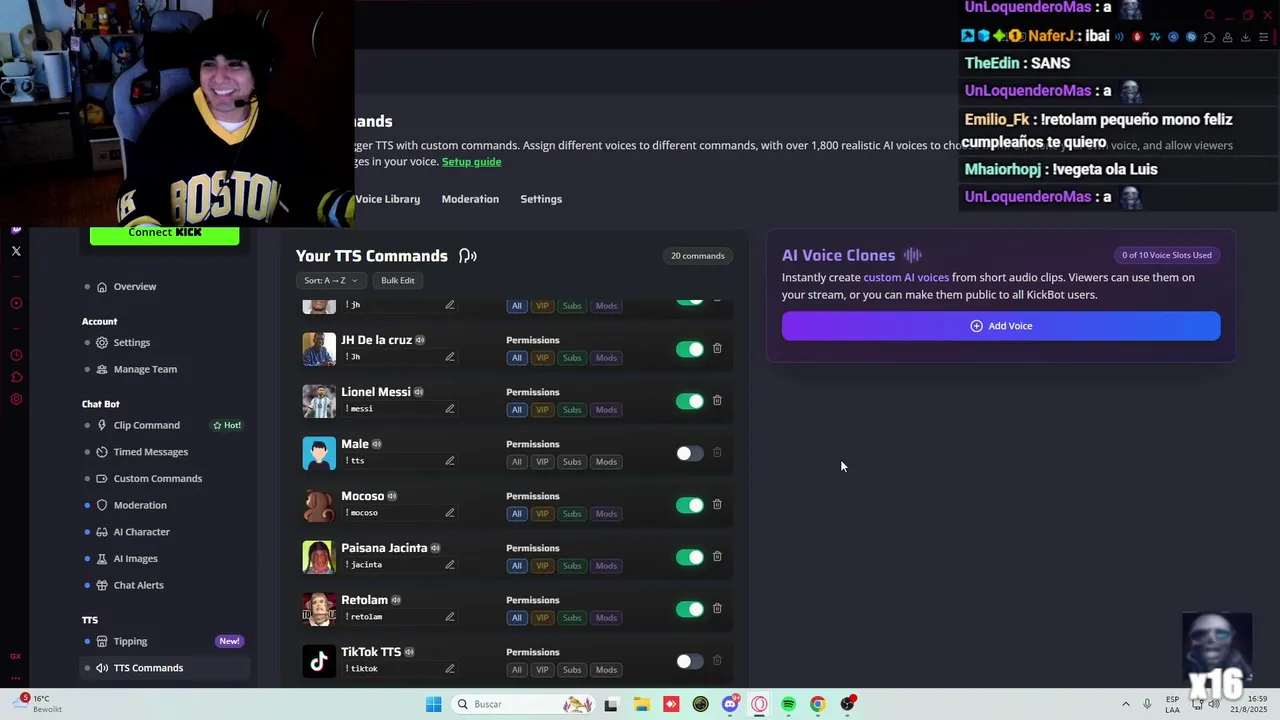The height and width of the screenshot is (720, 1280).
Task: Click the 20 commands count badge
Action: pos(698,256)
